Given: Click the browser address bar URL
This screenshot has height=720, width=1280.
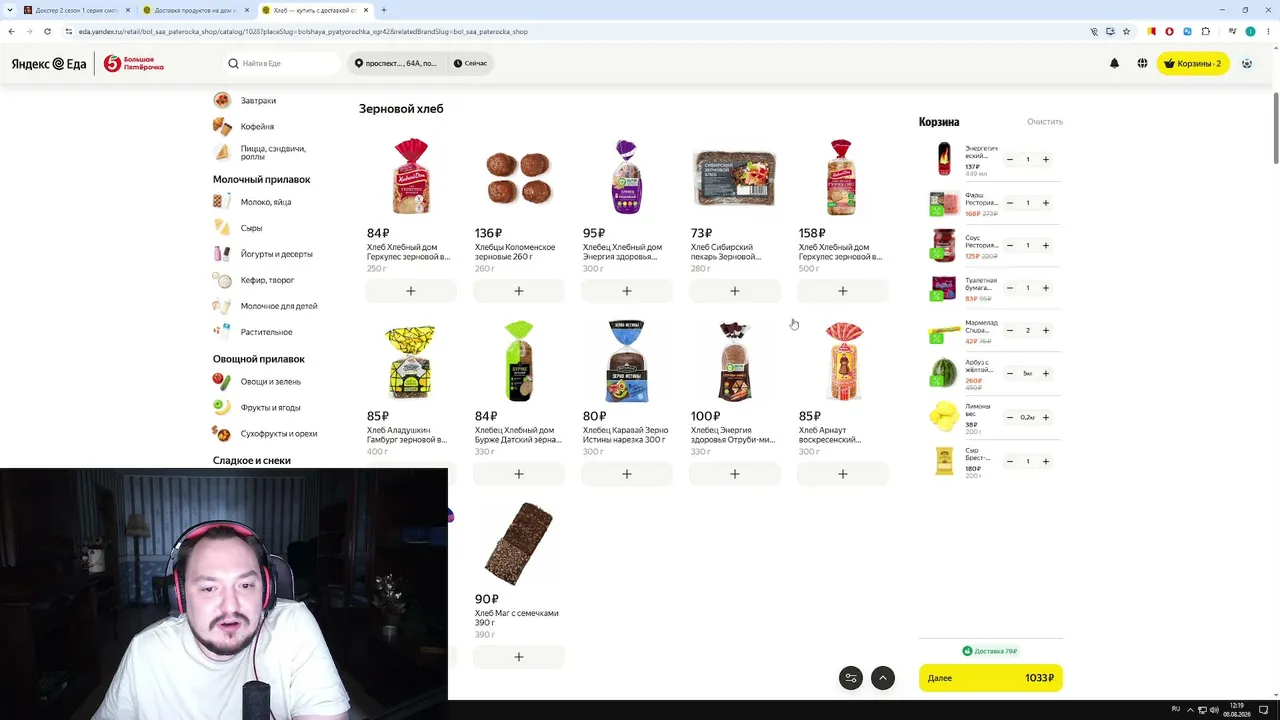Looking at the screenshot, I should coord(303,31).
